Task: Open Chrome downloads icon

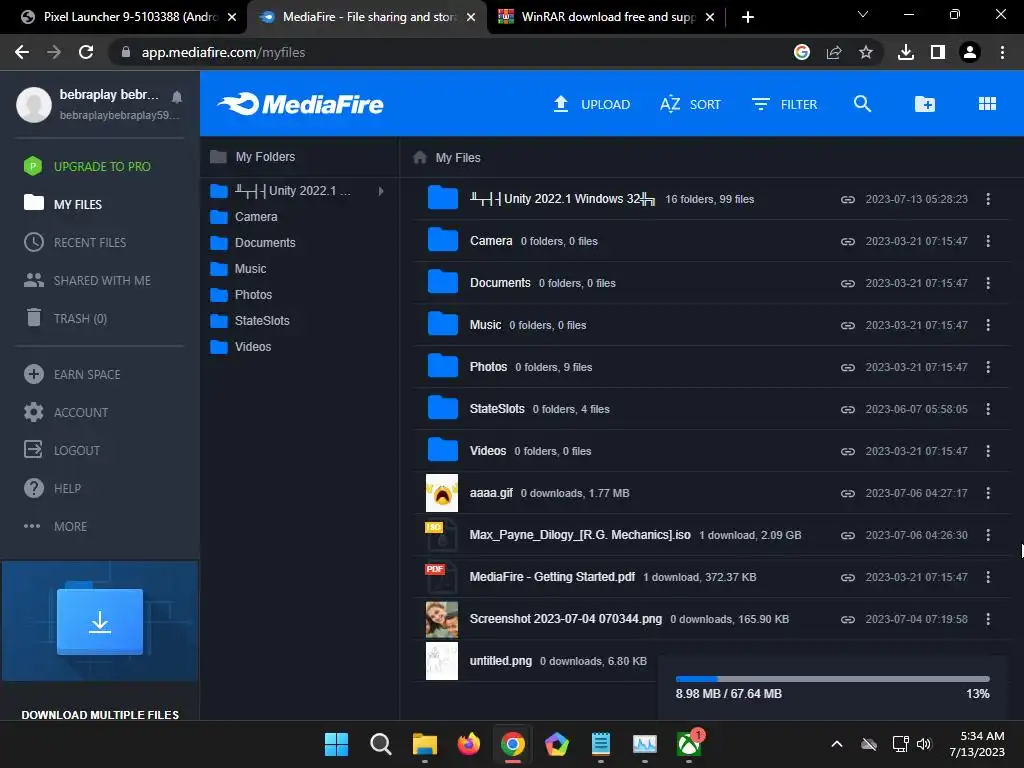Action: pyautogui.click(x=905, y=52)
